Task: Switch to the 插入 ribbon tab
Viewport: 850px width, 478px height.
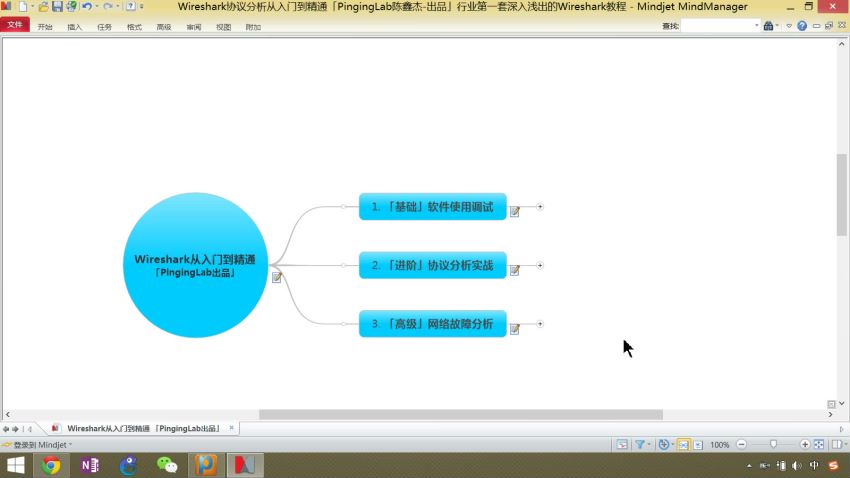Action: tap(75, 27)
